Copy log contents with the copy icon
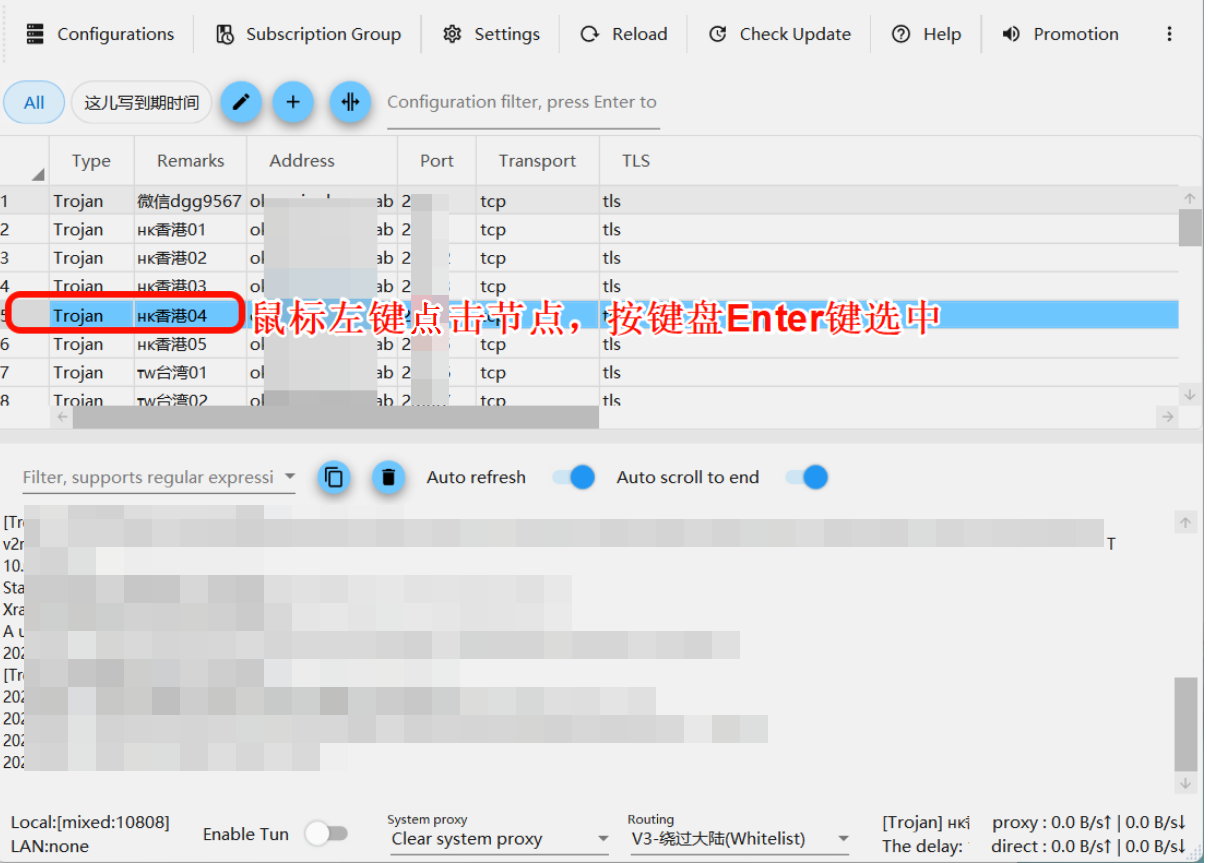The width and height of the screenshot is (1208, 863). point(334,478)
